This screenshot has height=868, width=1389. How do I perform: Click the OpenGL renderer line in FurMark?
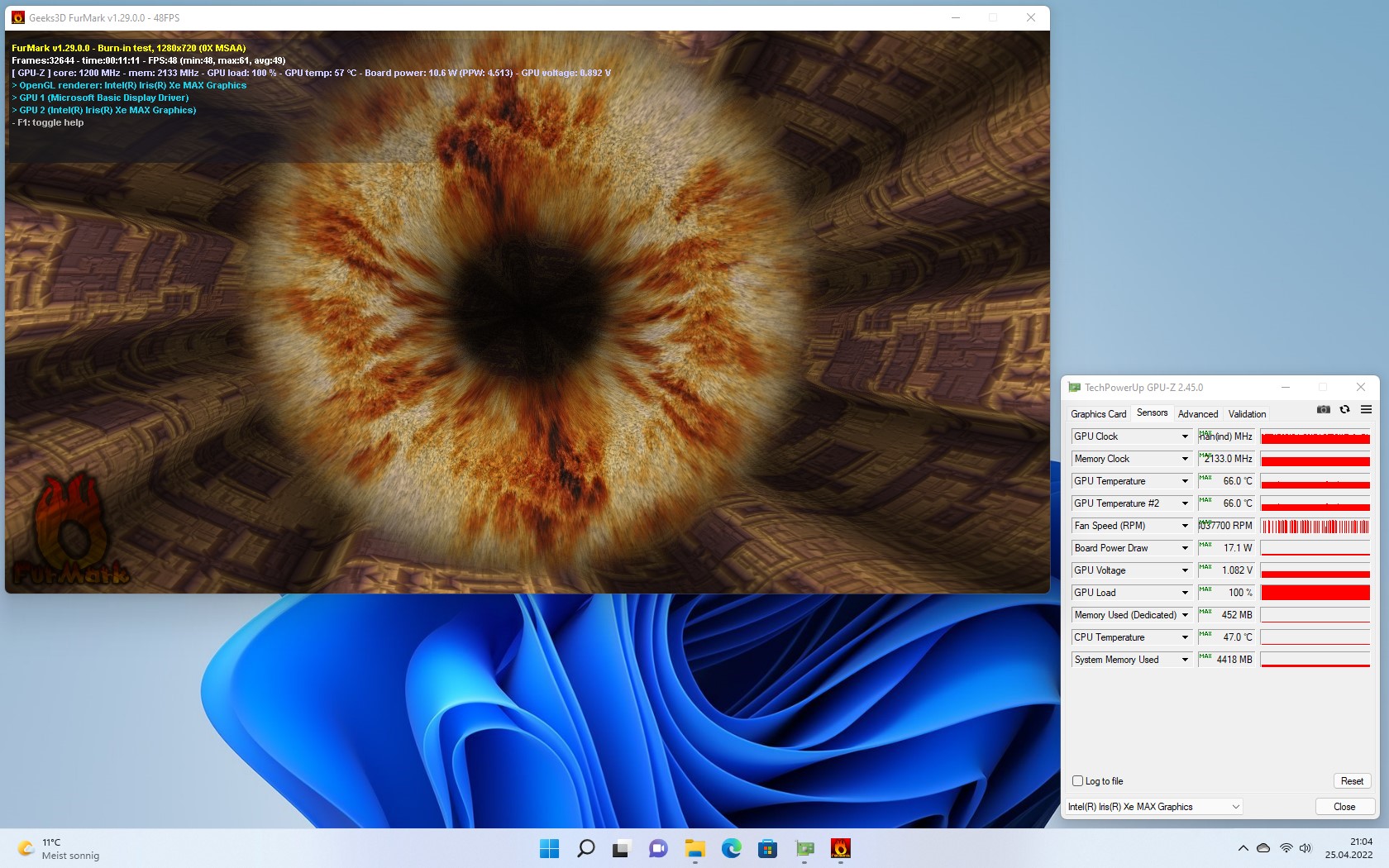coord(129,85)
